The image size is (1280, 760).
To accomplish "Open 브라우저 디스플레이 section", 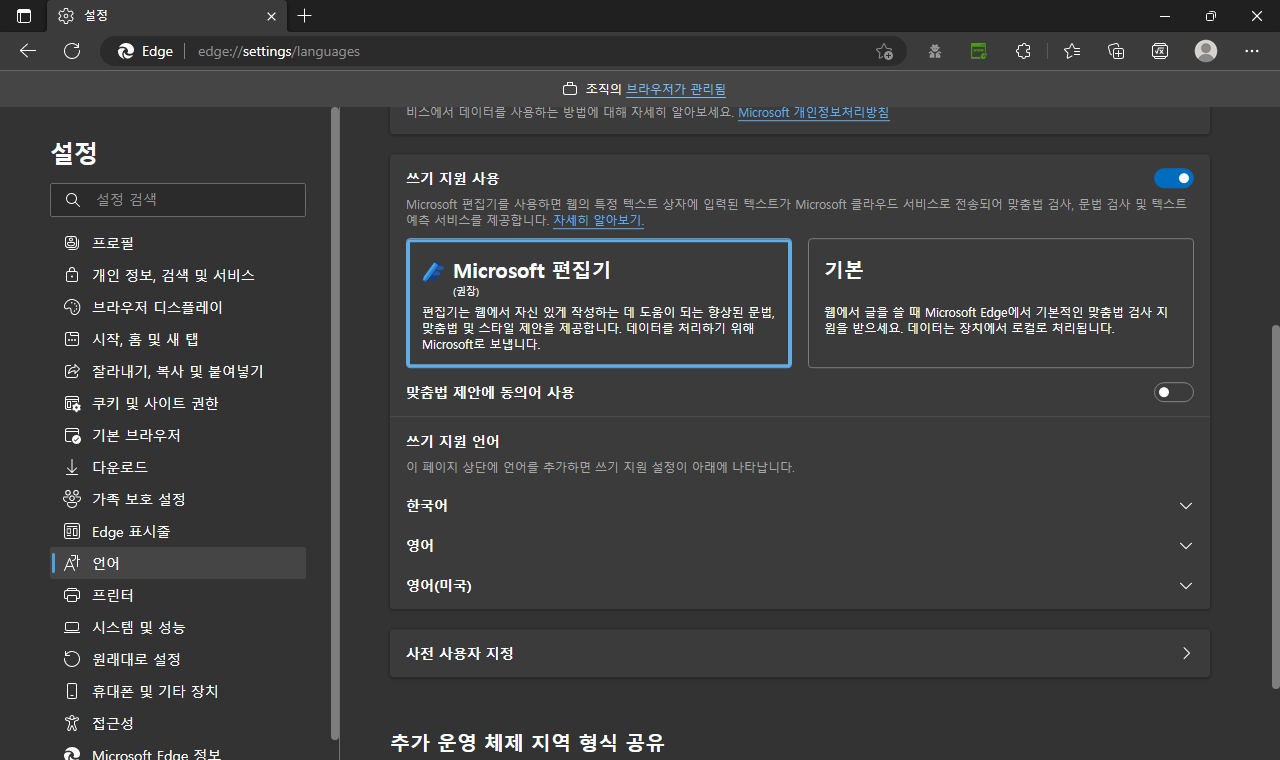I will tap(178, 307).
